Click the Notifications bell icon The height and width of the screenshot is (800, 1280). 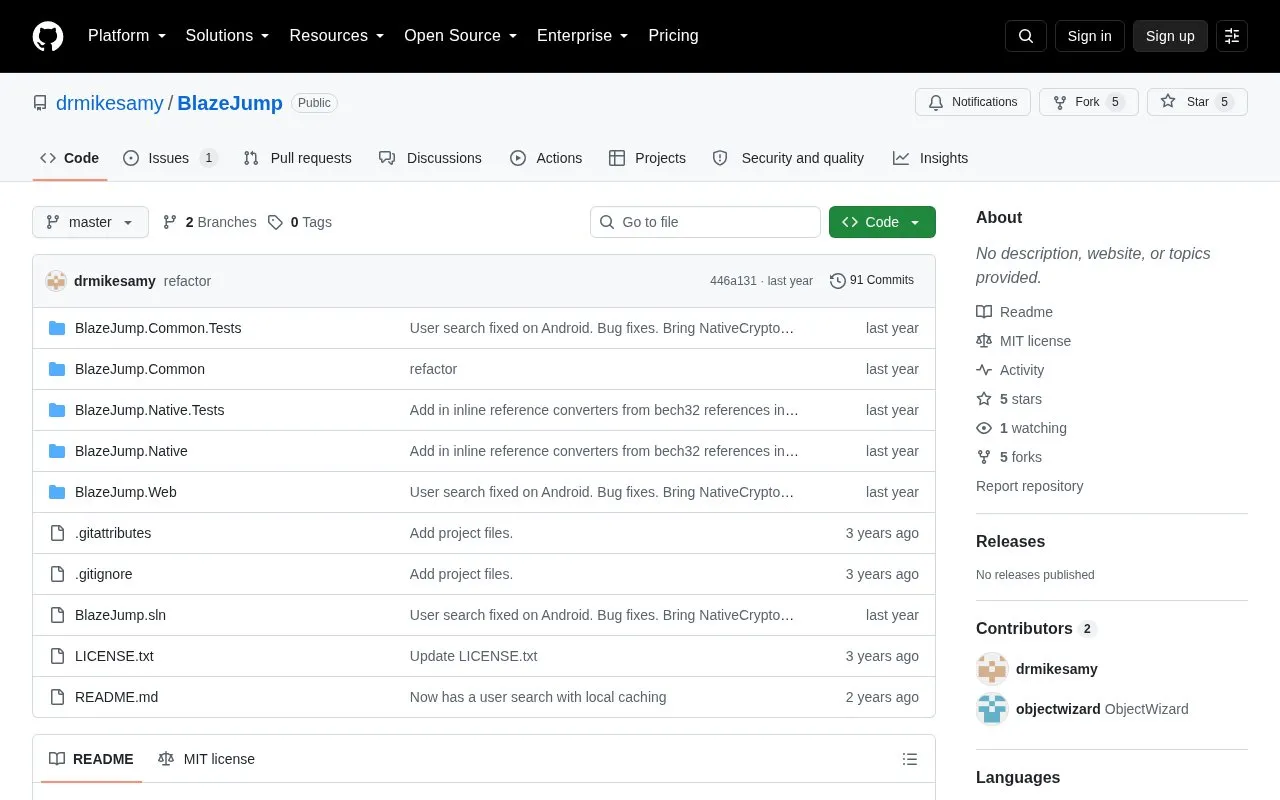(936, 102)
